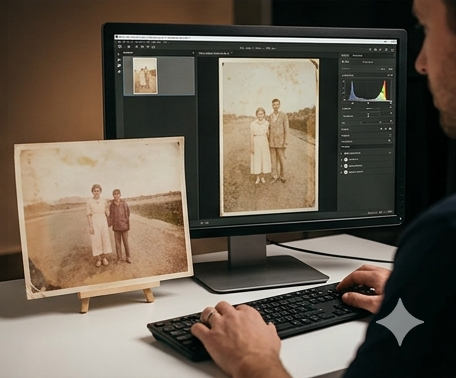The width and height of the screenshot is (456, 378).
Task: Collapse the layer group header arrow
Action: click(341, 153)
